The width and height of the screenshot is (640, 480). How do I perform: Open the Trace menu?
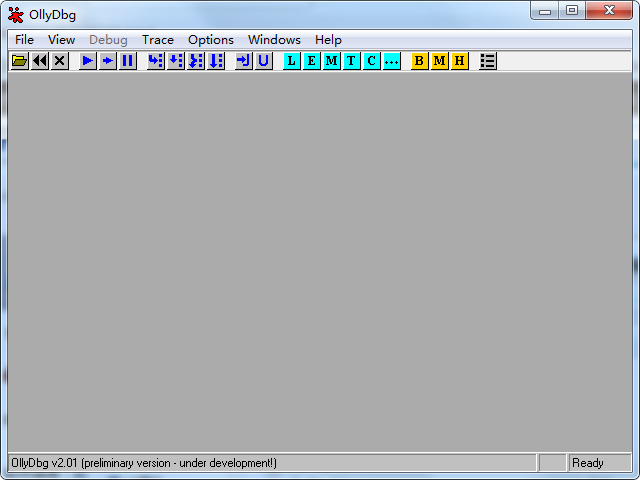pyautogui.click(x=158, y=40)
